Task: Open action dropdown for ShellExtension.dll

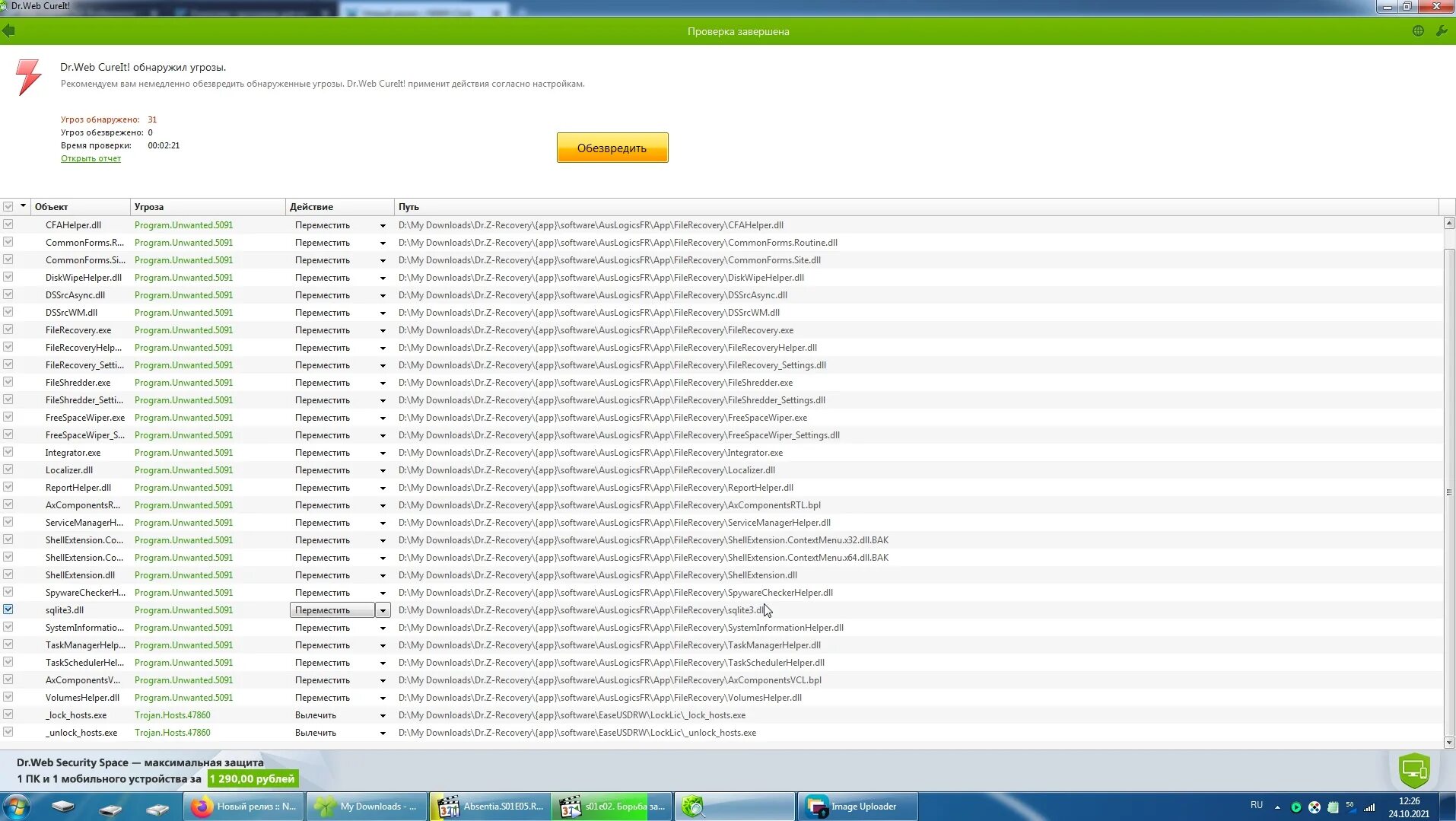Action: pyautogui.click(x=383, y=575)
